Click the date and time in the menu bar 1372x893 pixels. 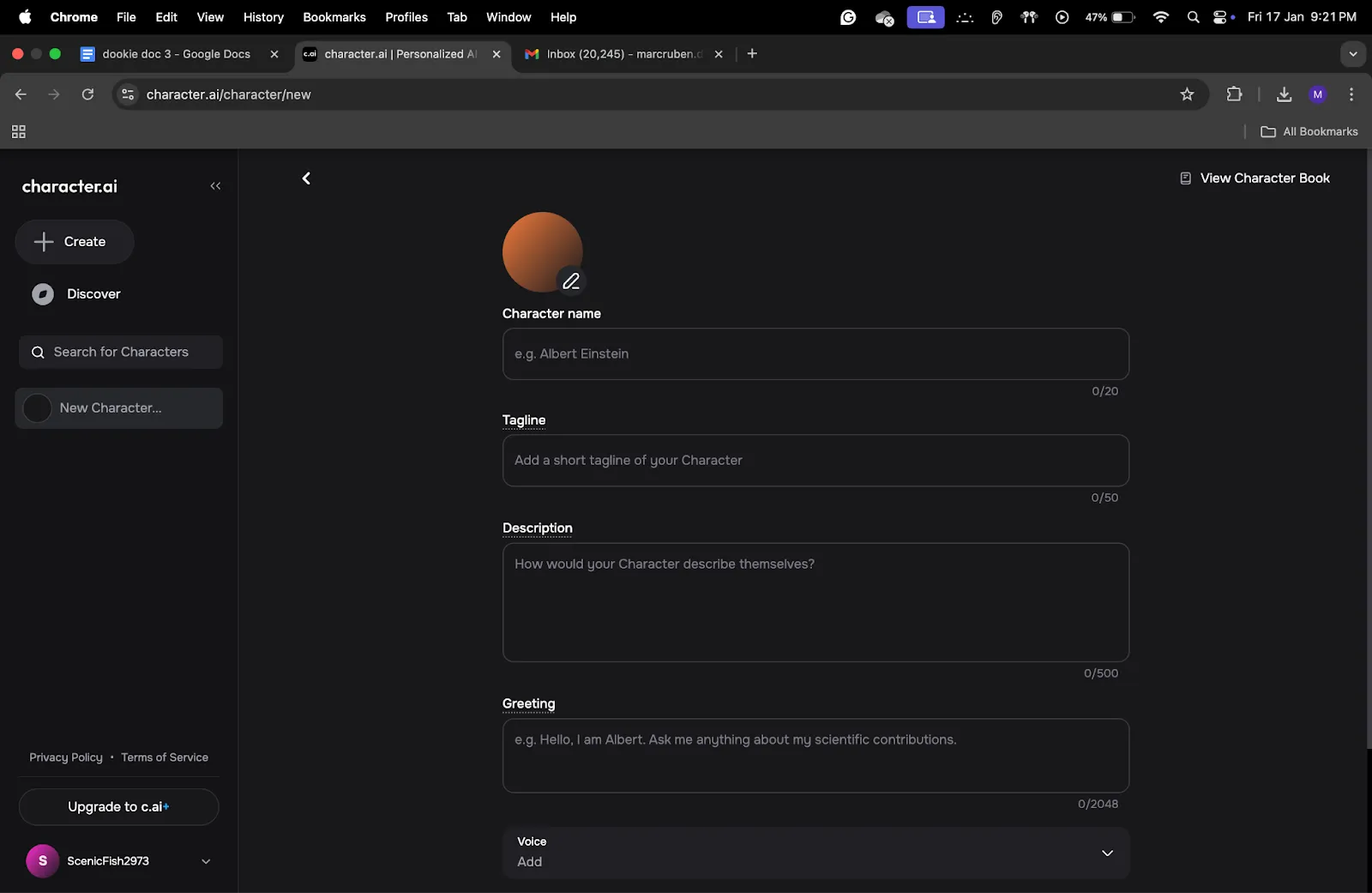pyautogui.click(x=1302, y=17)
